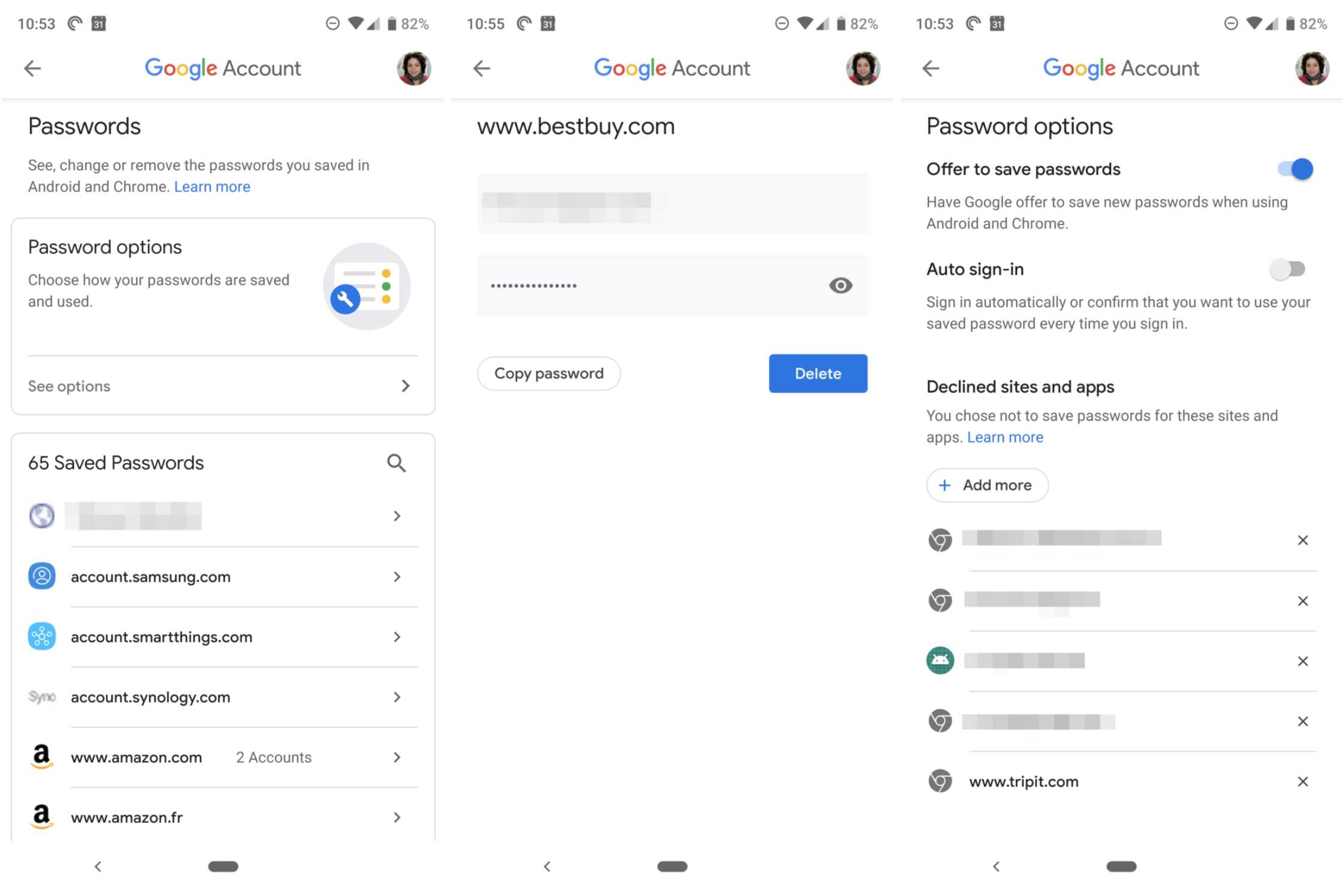Open account.smartthings.com list item
The width and height of the screenshot is (1344, 896).
[x=223, y=637]
